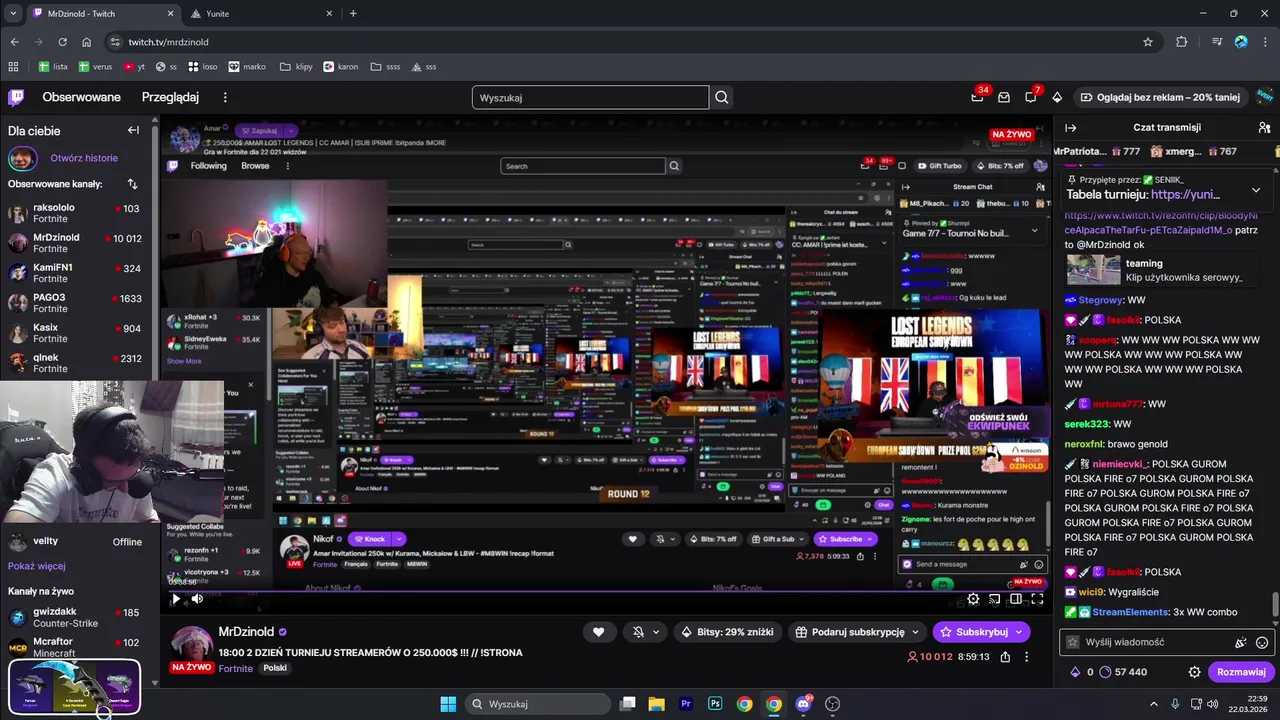Open the verus bookmark
The width and height of the screenshot is (1280, 720).
pyautogui.click(x=96, y=66)
